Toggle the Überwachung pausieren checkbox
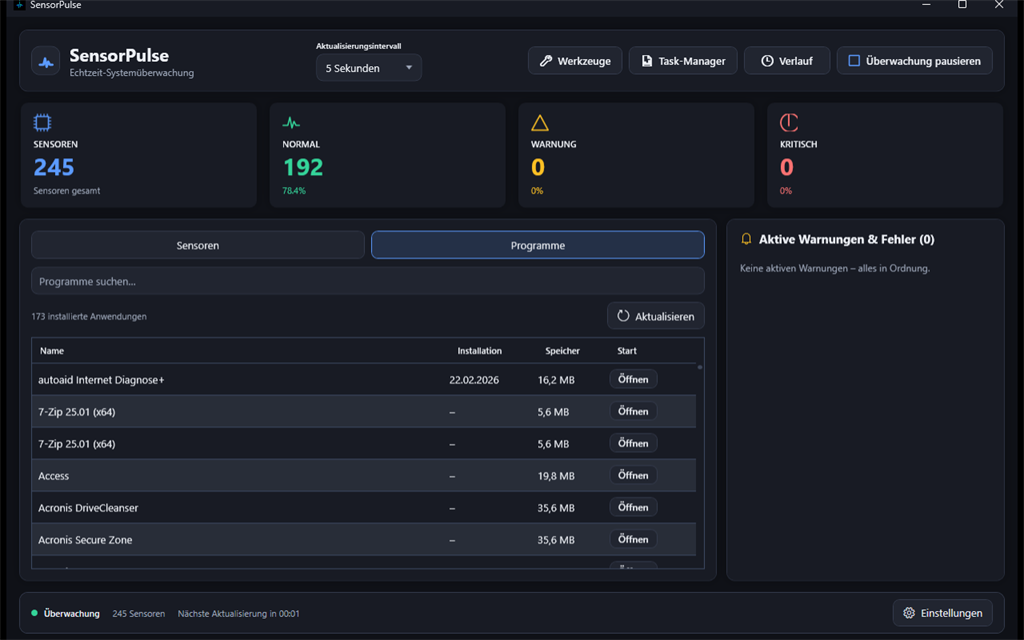 point(854,61)
